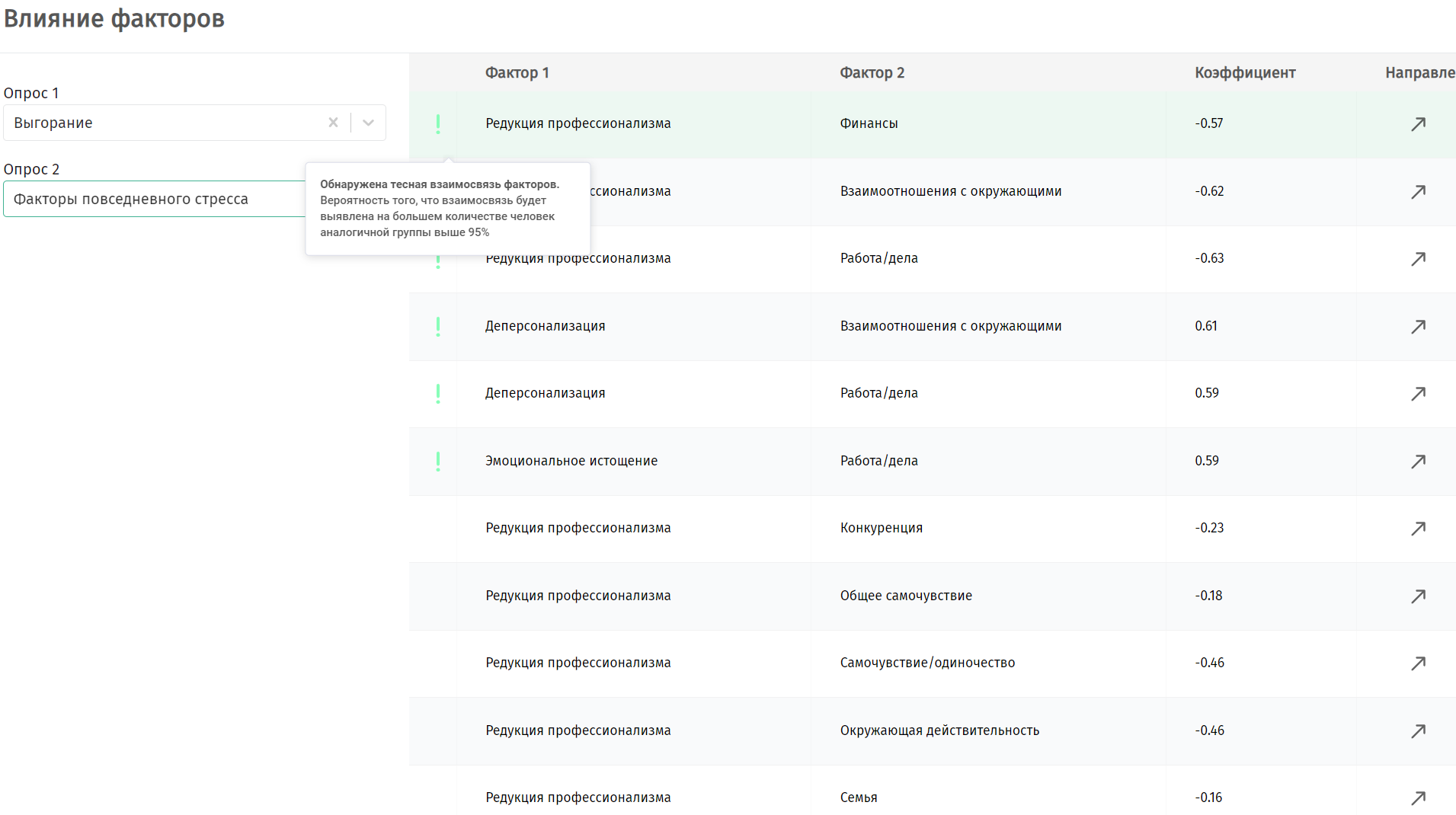This screenshot has height=815, width=1456.
Task: Select the Конкуренция cell
Action: click(x=882, y=528)
